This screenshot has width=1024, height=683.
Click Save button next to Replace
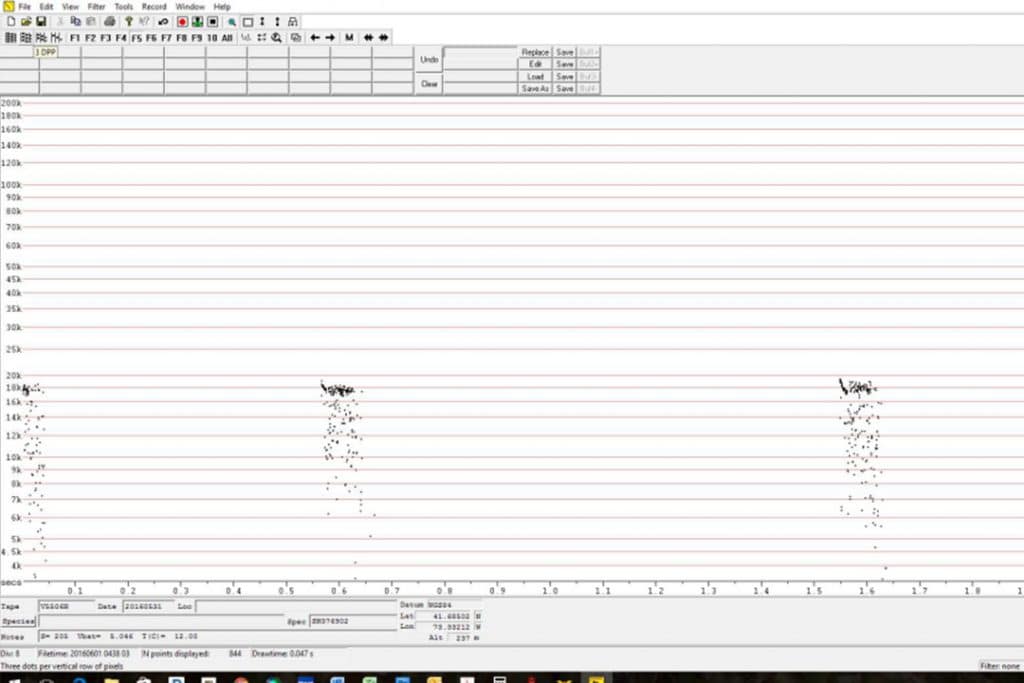[564, 52]
